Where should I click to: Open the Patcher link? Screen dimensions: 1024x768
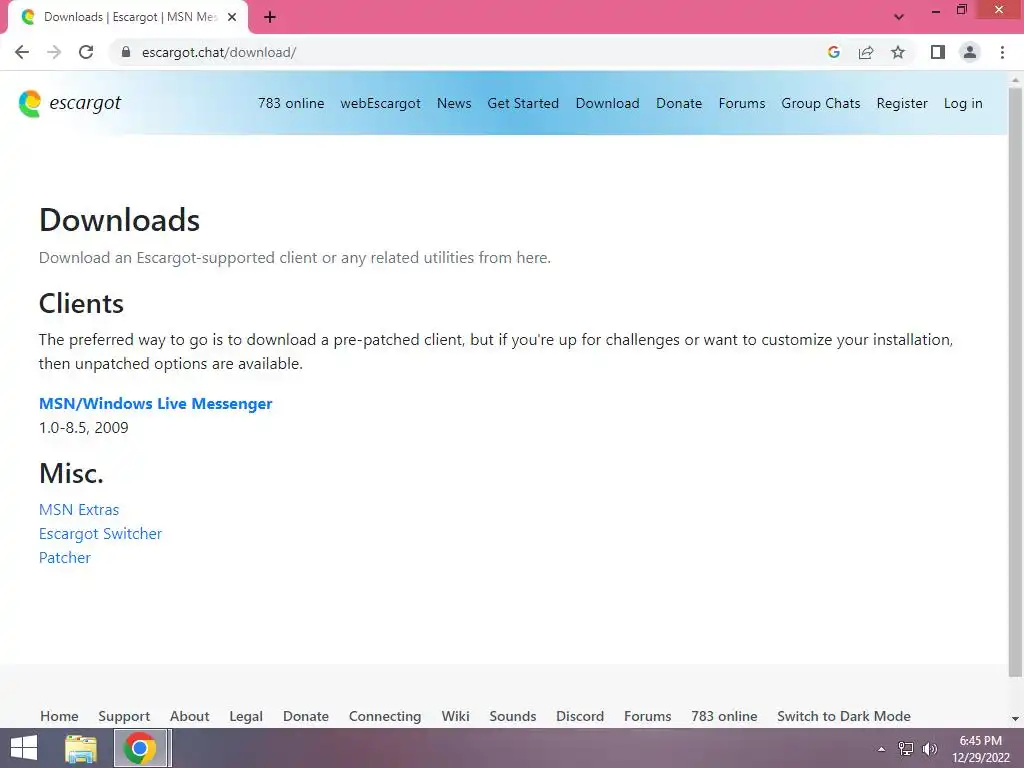click(65, 558)
